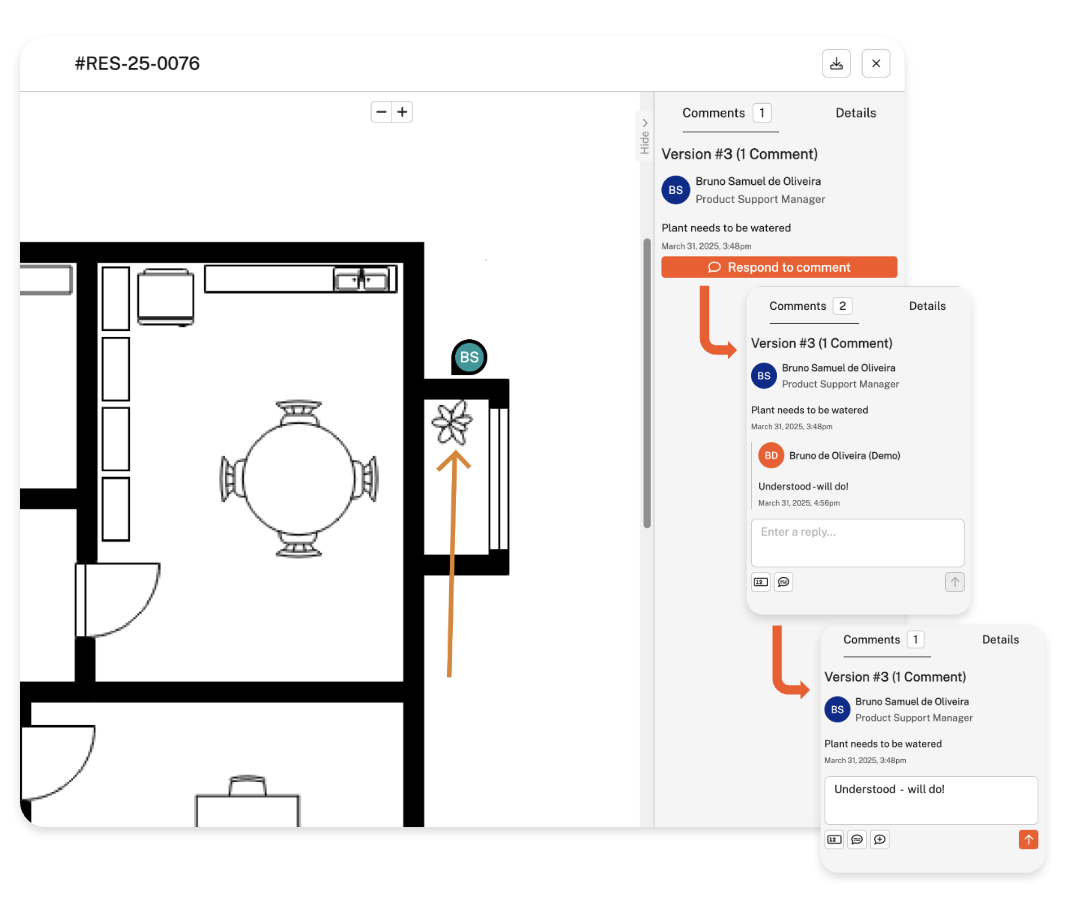Zoom in with the plus button
The image size is (1070, 902).
pyautogui.click(x=402, y=112)
